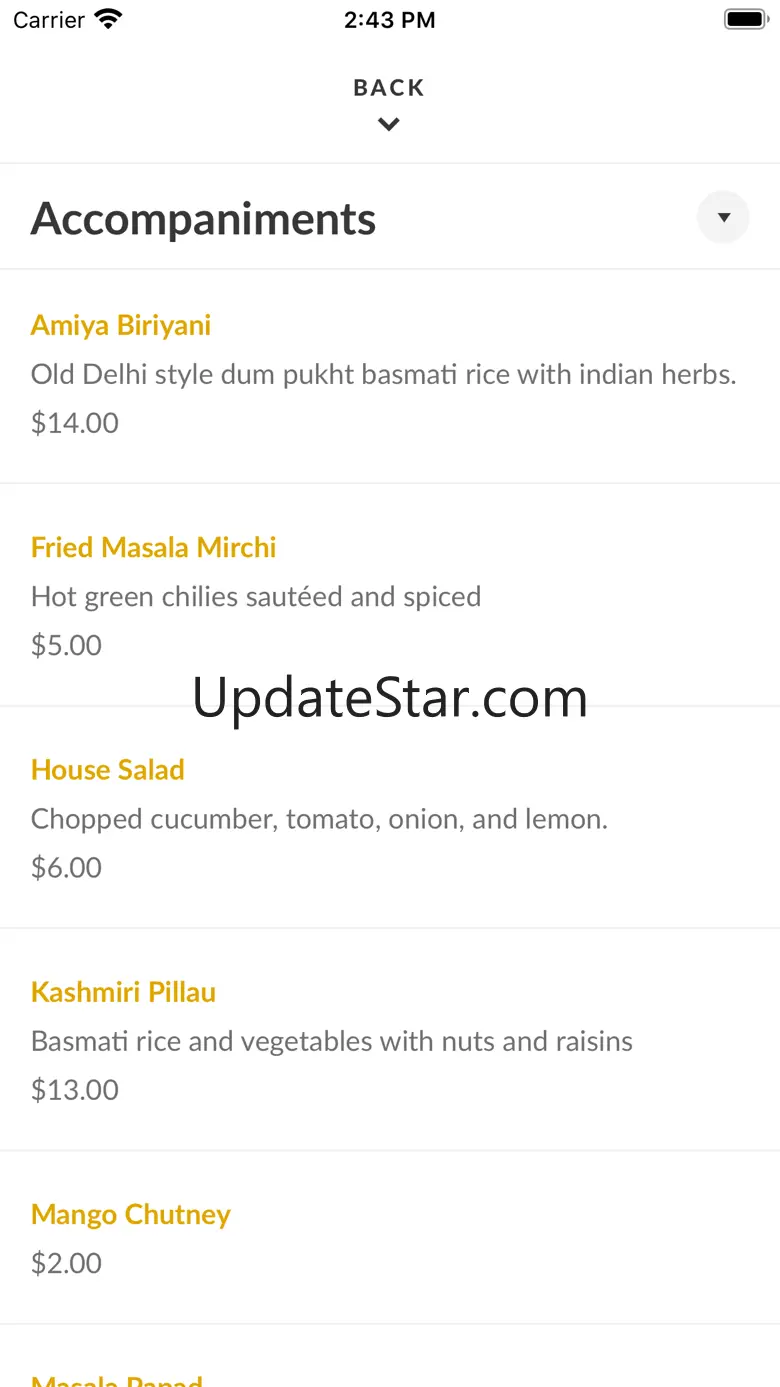Image resolution: width=780 pixels, height=1387 pixels.
Task: Select the Kashmiri Pillau item
Action: [x=123, y=992]
